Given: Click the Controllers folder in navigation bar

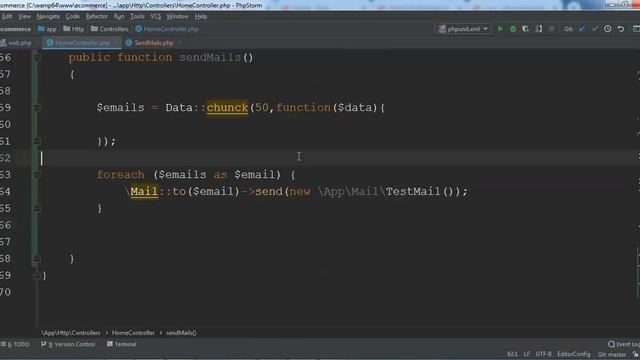Looking at the screenshot, I should pos(109,29).
